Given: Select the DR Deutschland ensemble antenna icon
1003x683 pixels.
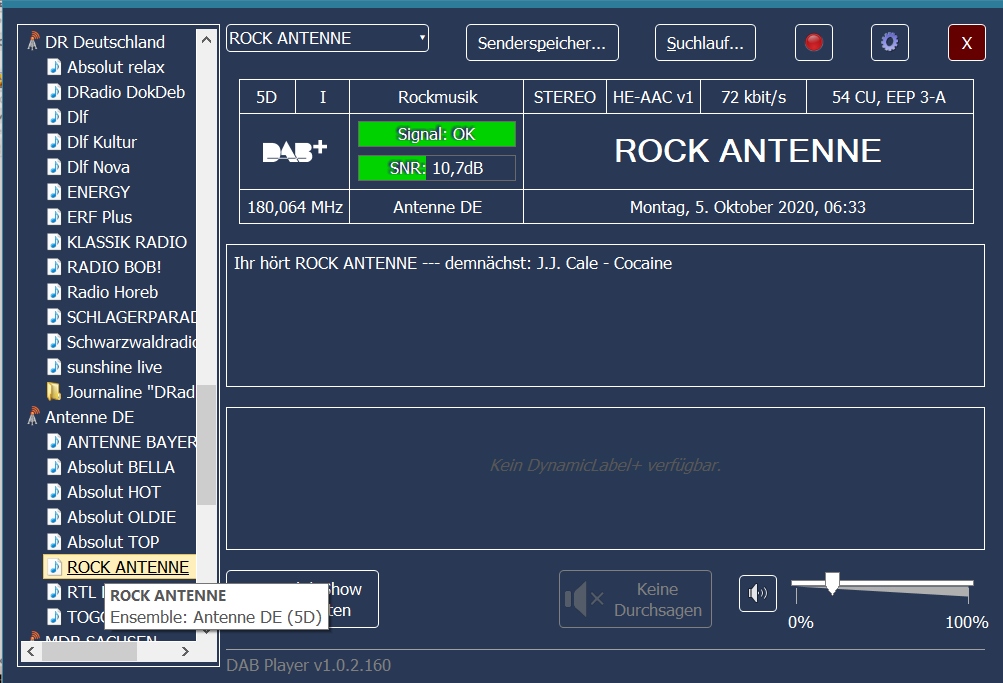Looking at the screenshot, I should click(x=33, y=42).
